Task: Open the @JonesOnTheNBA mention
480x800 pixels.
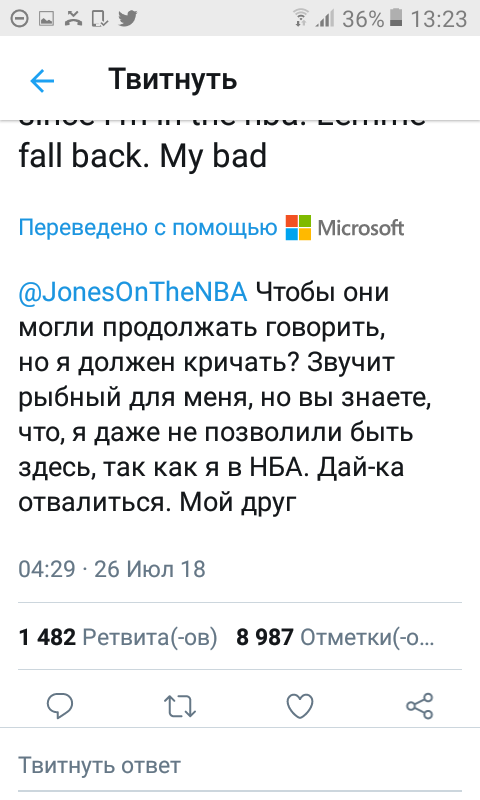Action: coord(133,292)
